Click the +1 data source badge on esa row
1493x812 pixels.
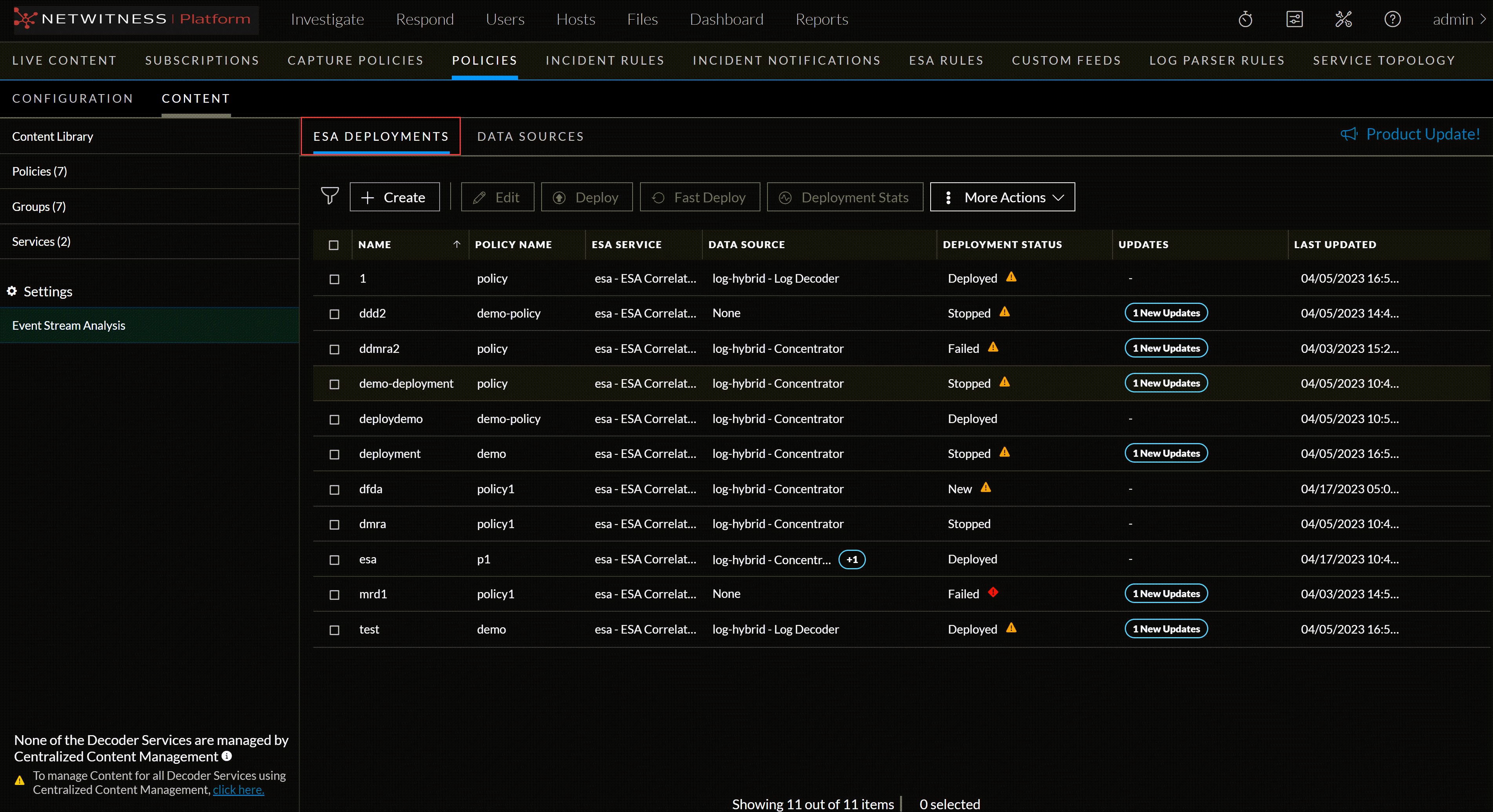(x=851, y=559)
